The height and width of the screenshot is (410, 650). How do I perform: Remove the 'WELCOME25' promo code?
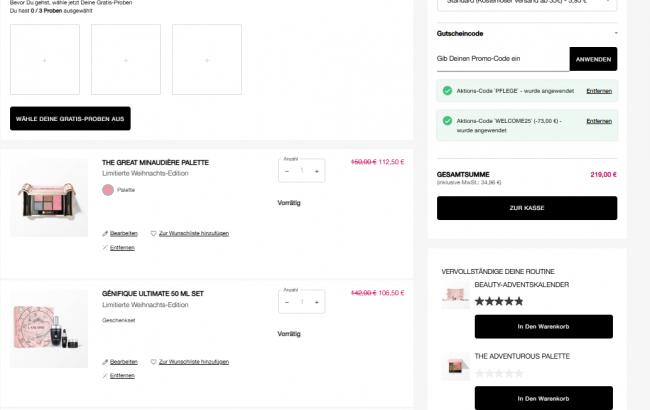(x=599, y=121)
